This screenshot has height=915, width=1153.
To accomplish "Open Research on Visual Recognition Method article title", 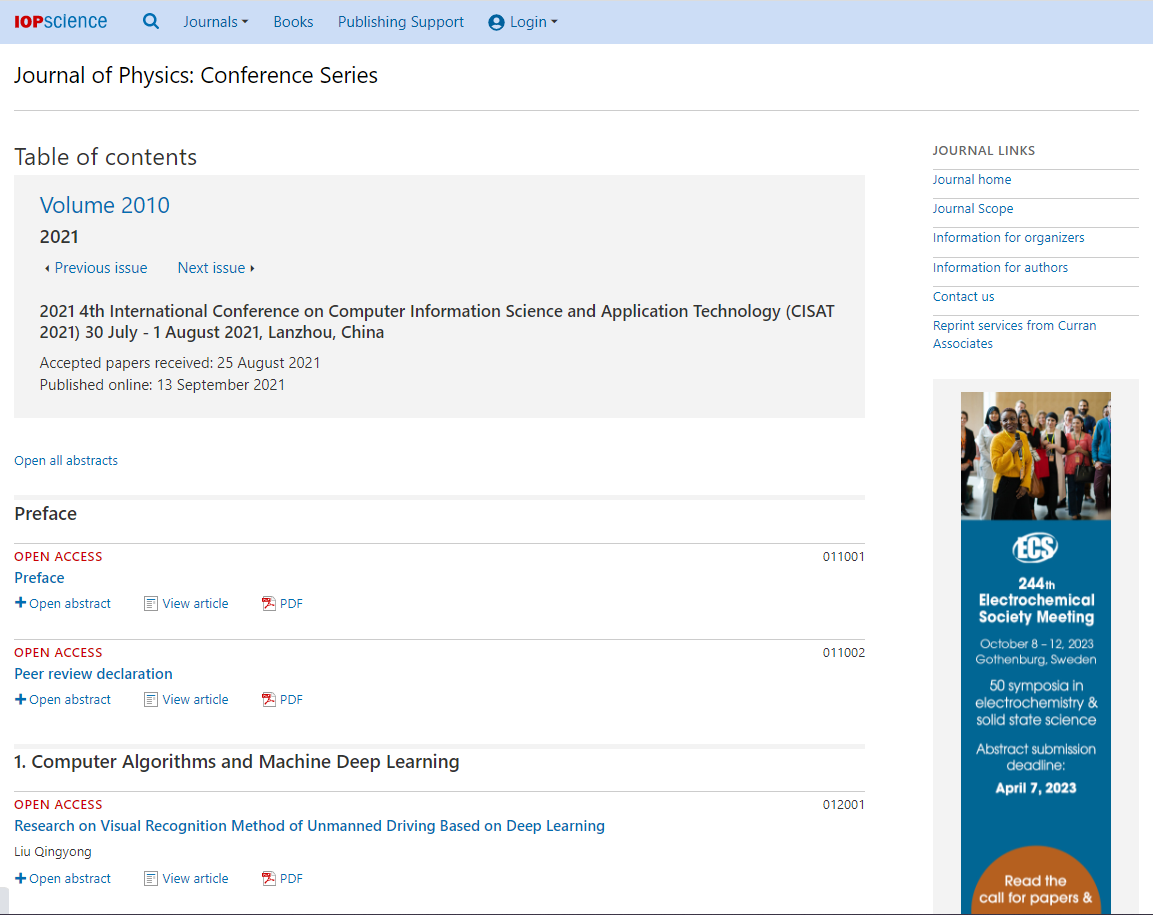I will (x=310, y=826).
